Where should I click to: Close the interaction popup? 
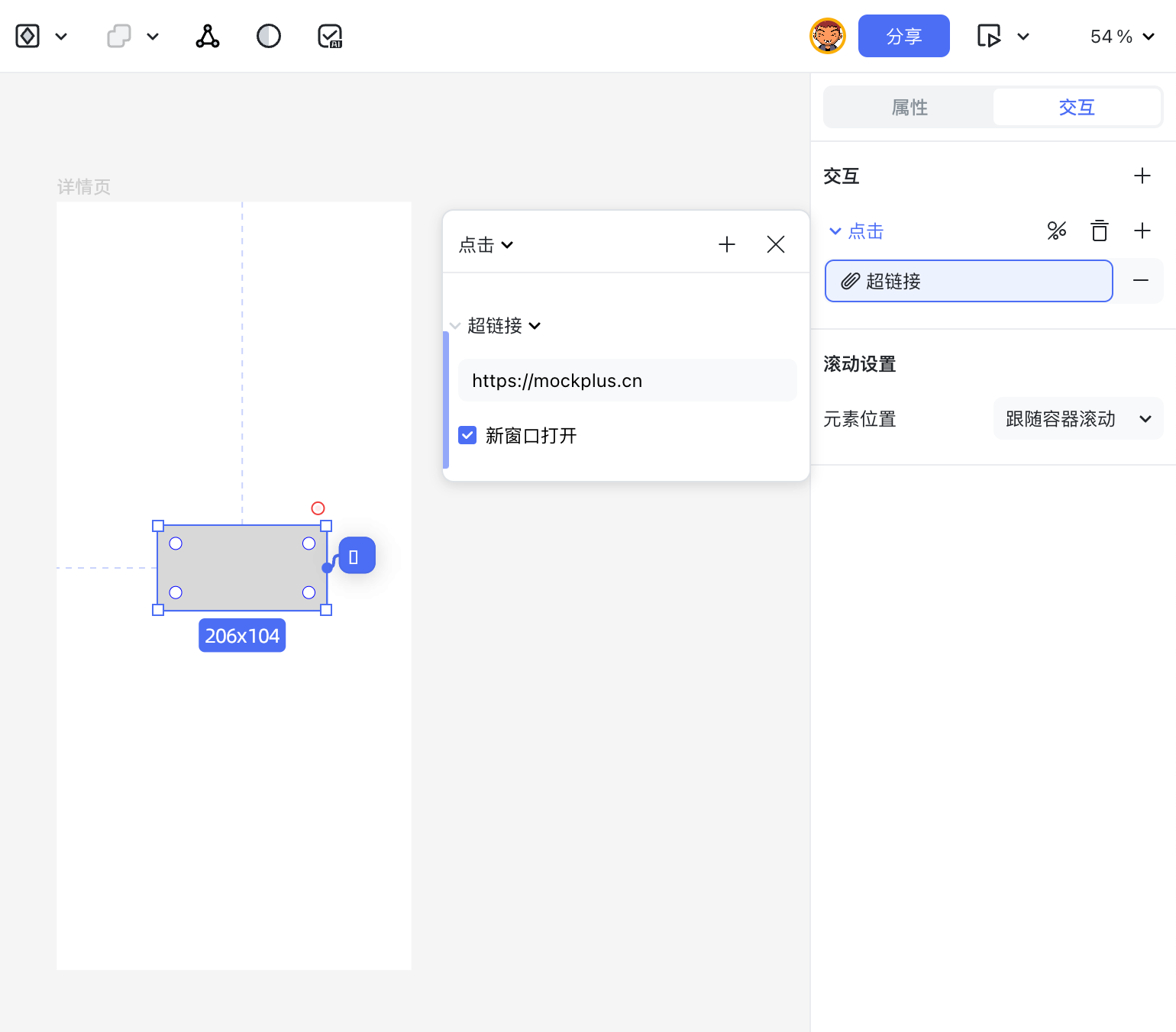(x=776, y=244)
